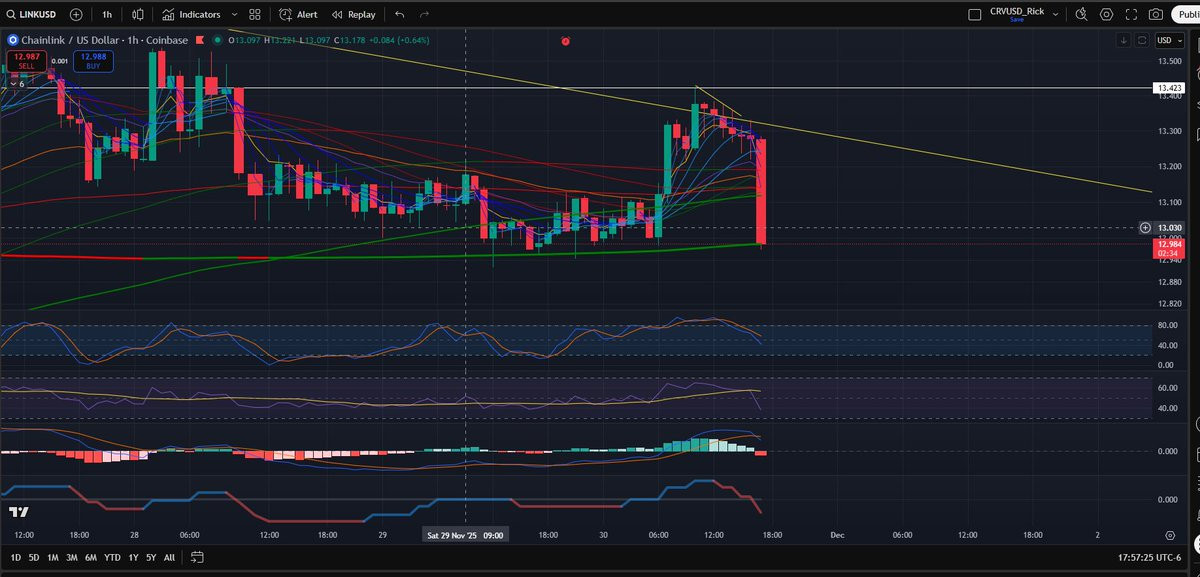Select the 5D date range
The width and height of the screenshot is (1200, 577).
(33, 557)
